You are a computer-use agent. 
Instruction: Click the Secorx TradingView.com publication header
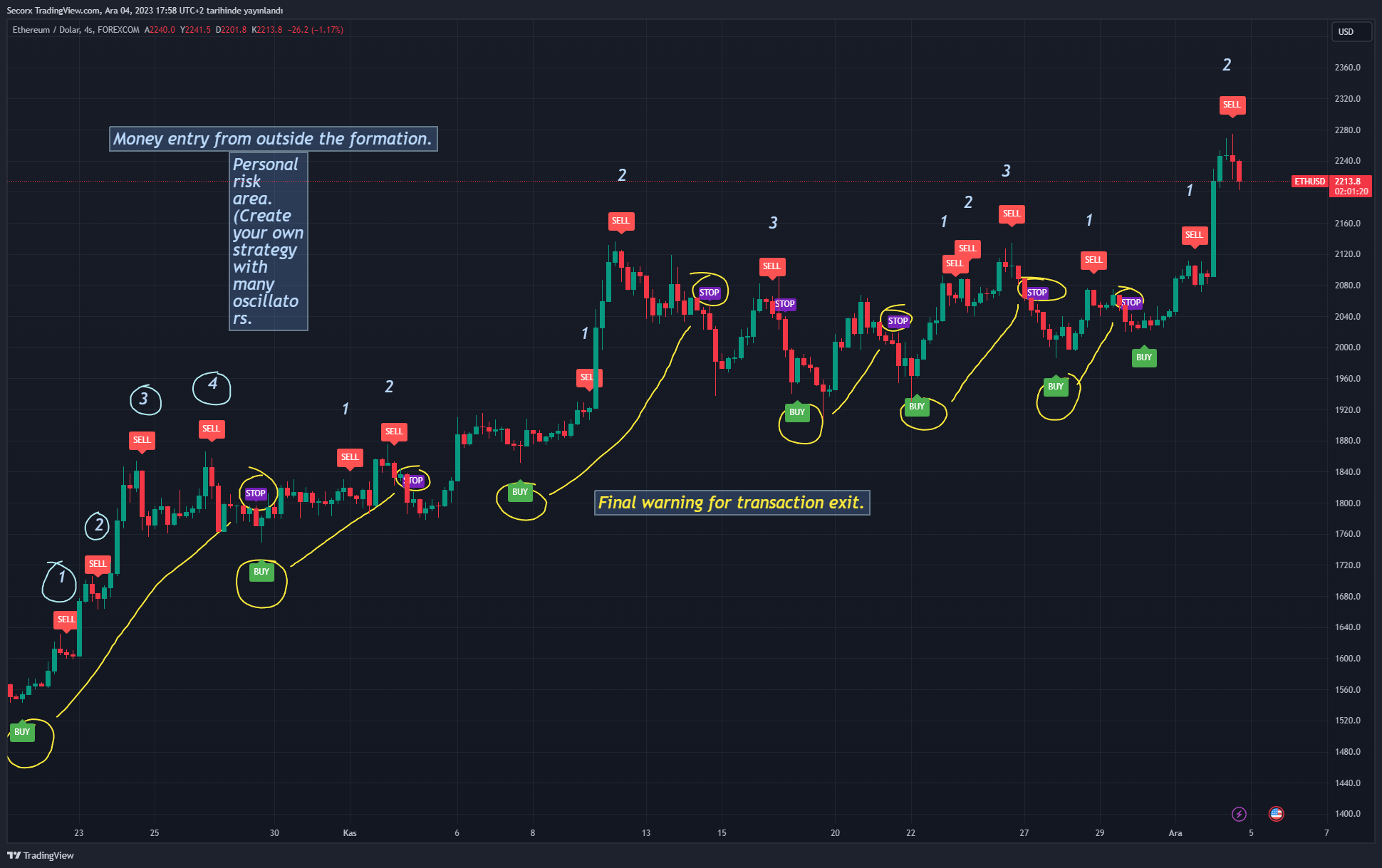click(x=145, y=11)
